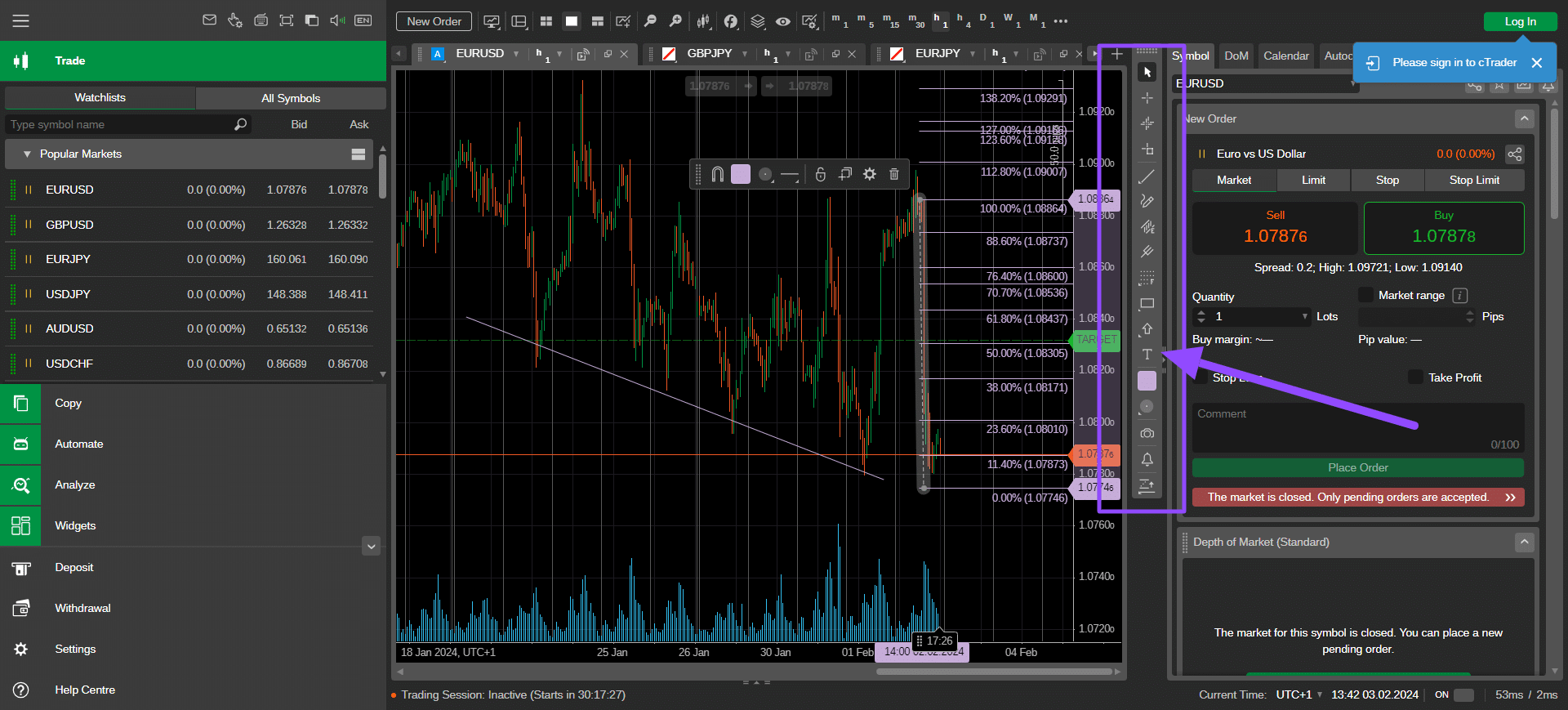1568x710 pixels.
Task: Toggle magnet snap in floating toolbar
Action: [717, 174]
